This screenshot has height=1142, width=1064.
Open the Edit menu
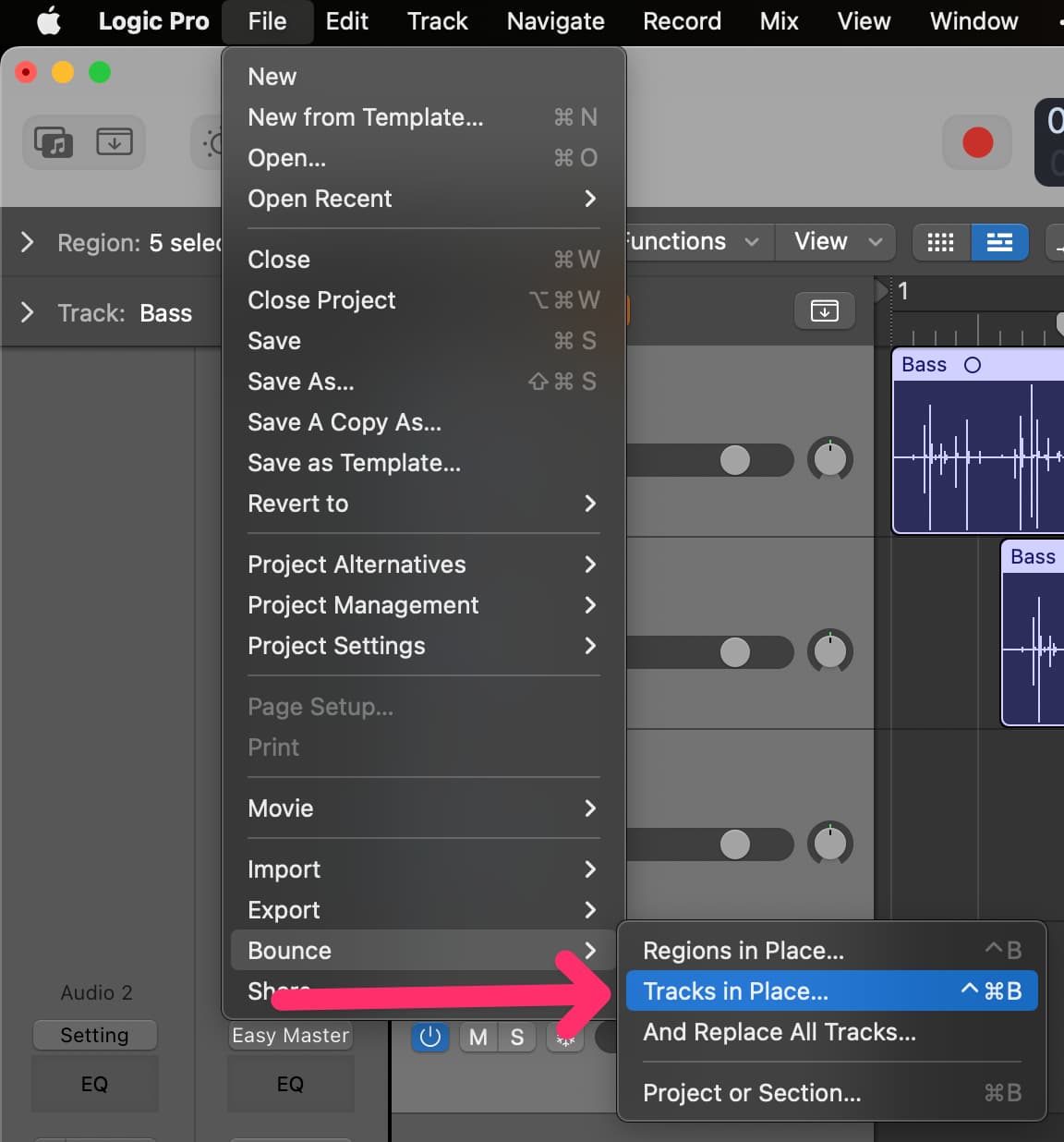tap(346, 20)
